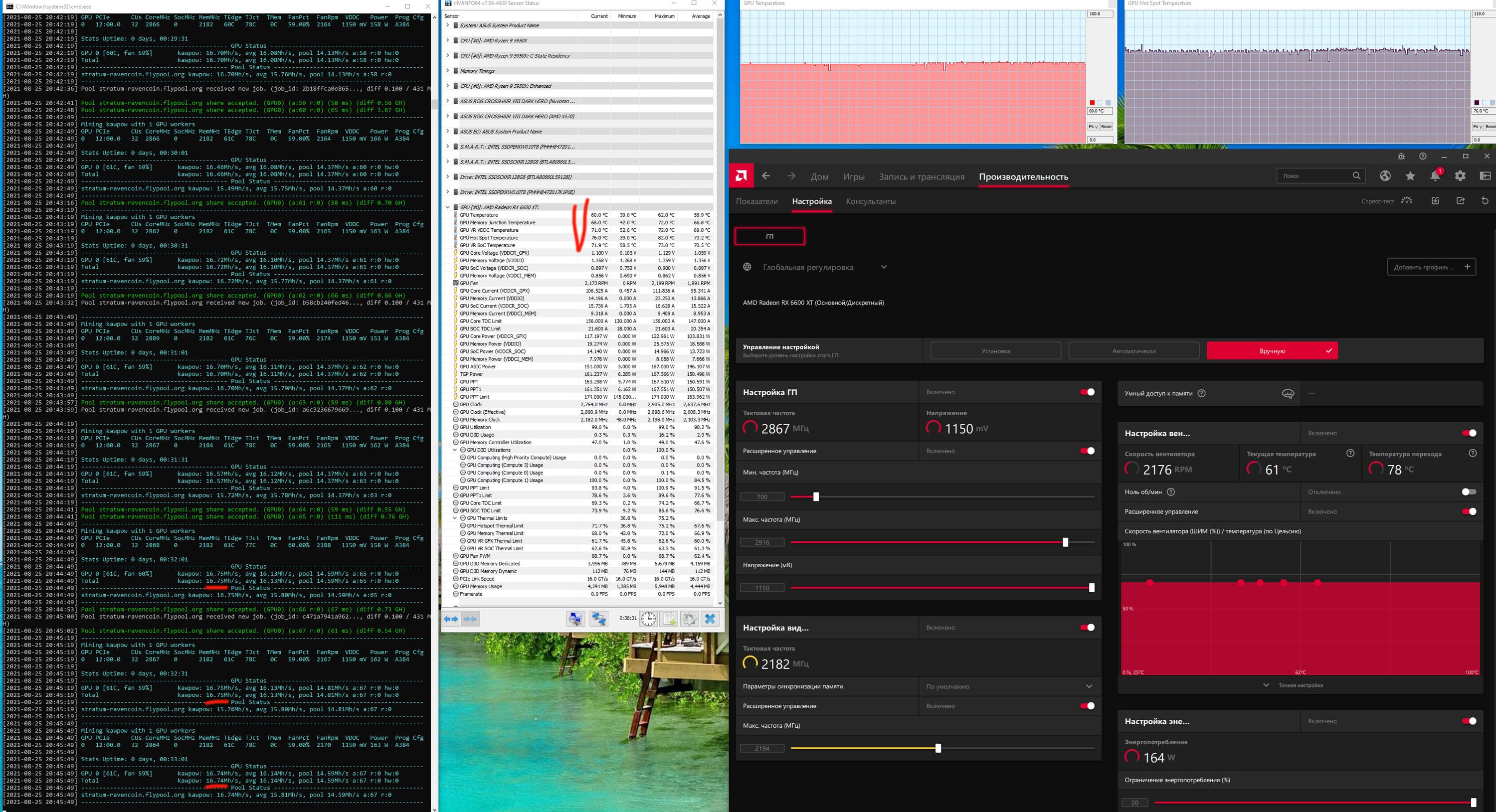1496x812 pixels.
Task: Collapse GPU AMD Radeon RX 6600 XT tree node
Action: (x=448, y=207)
